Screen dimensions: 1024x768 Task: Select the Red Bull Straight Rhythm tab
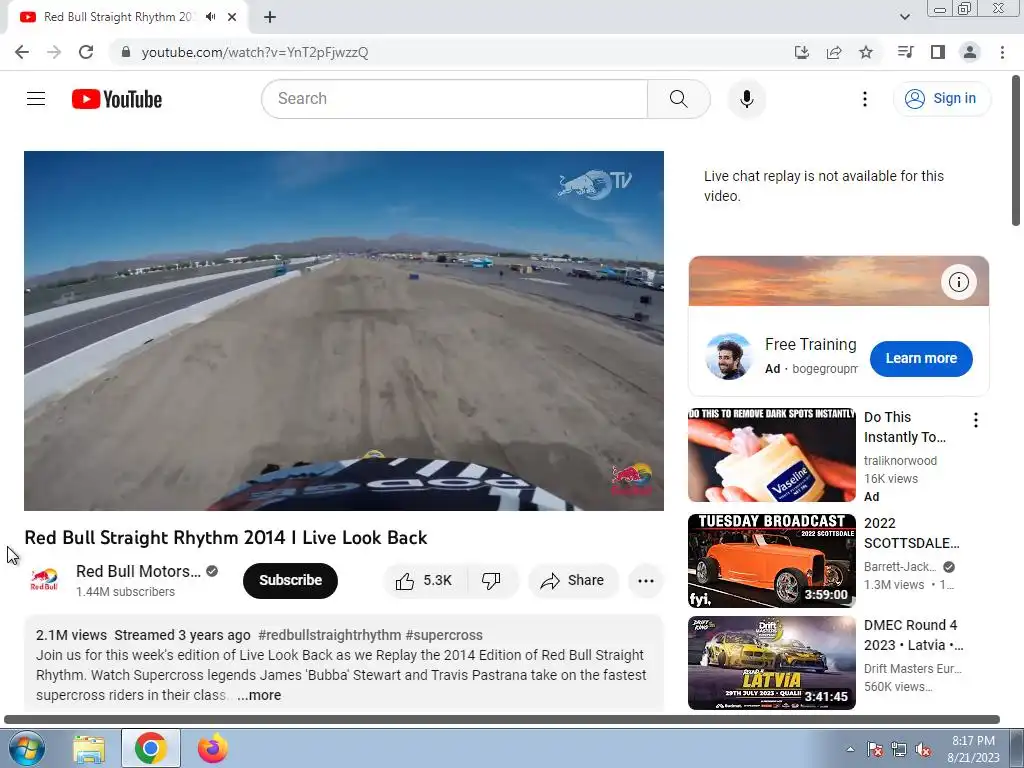coord(118,17)
